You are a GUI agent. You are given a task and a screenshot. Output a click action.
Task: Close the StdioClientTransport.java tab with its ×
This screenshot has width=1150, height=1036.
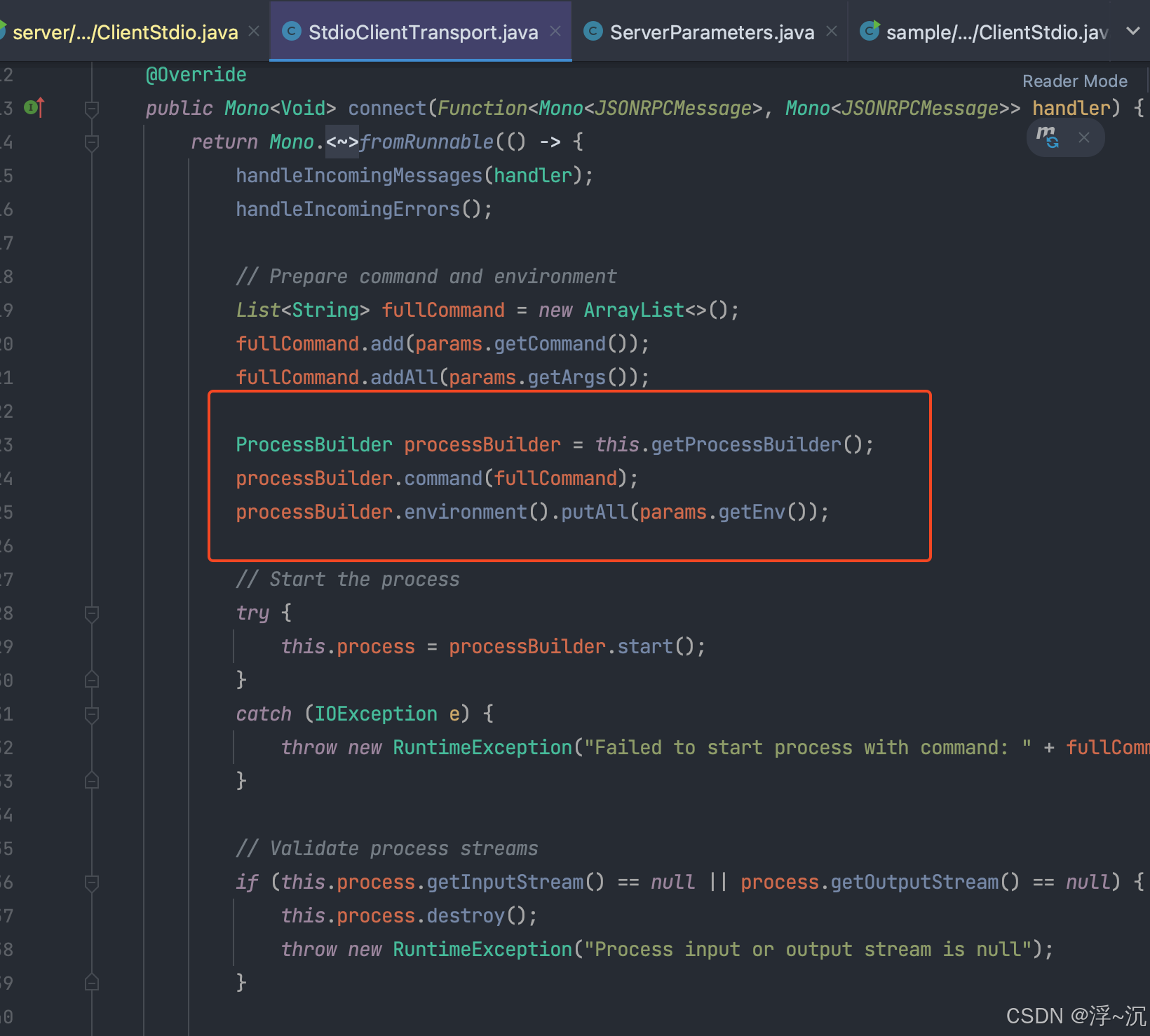tap(555, 32)
